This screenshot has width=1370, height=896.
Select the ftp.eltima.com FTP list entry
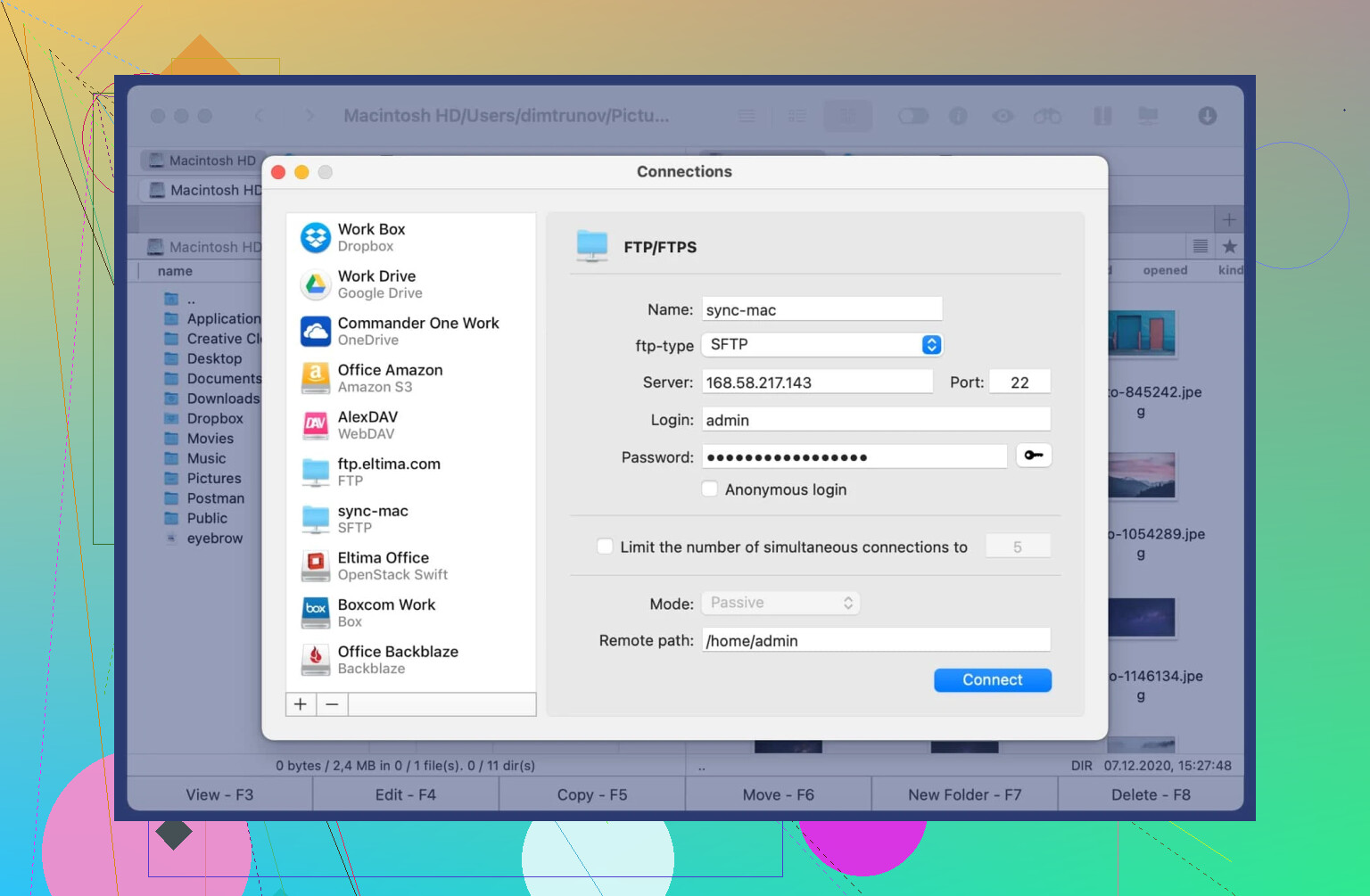[x=389, y=473]
